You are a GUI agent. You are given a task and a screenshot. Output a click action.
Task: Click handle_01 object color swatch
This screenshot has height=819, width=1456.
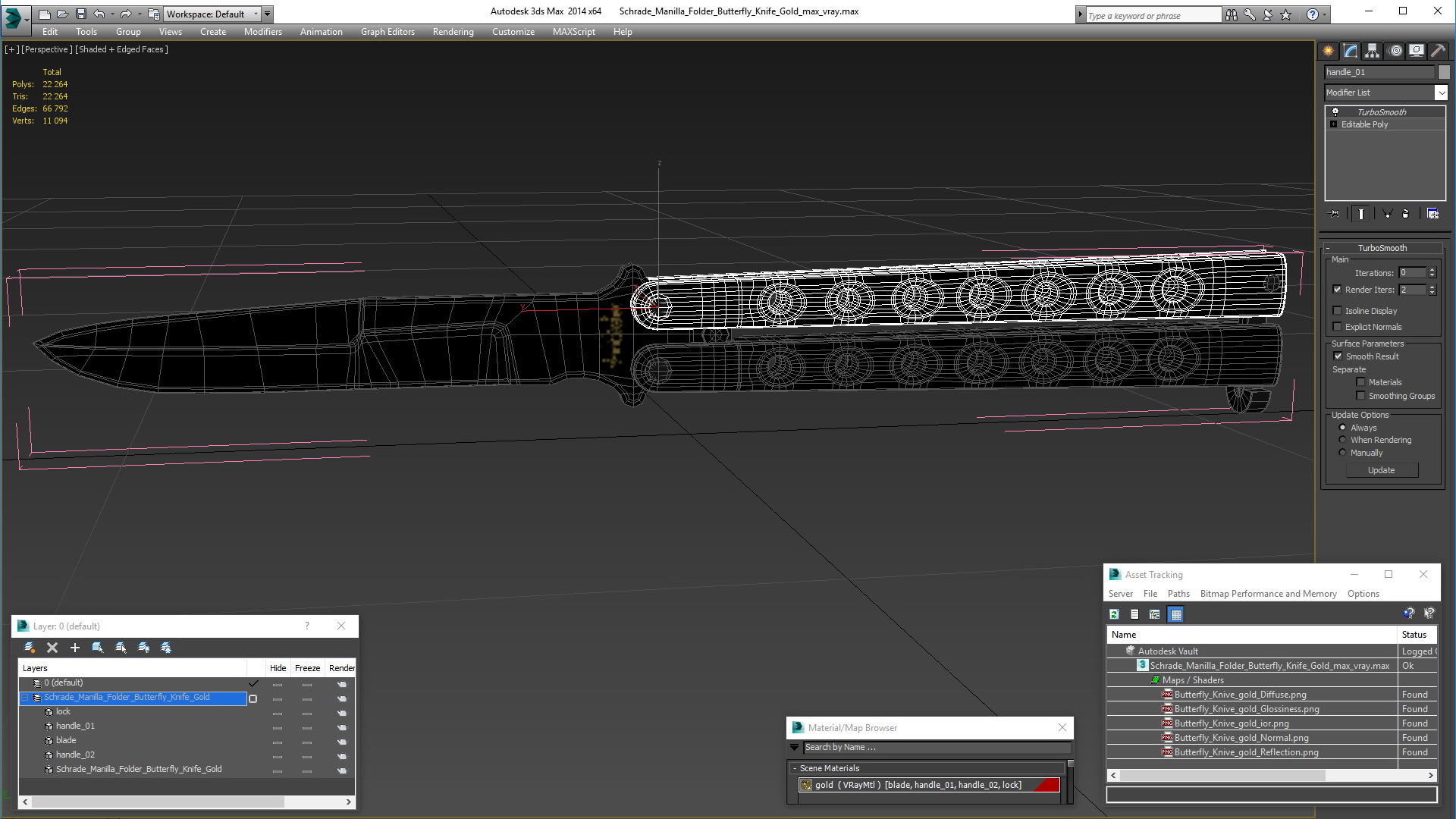(1443, 72)
